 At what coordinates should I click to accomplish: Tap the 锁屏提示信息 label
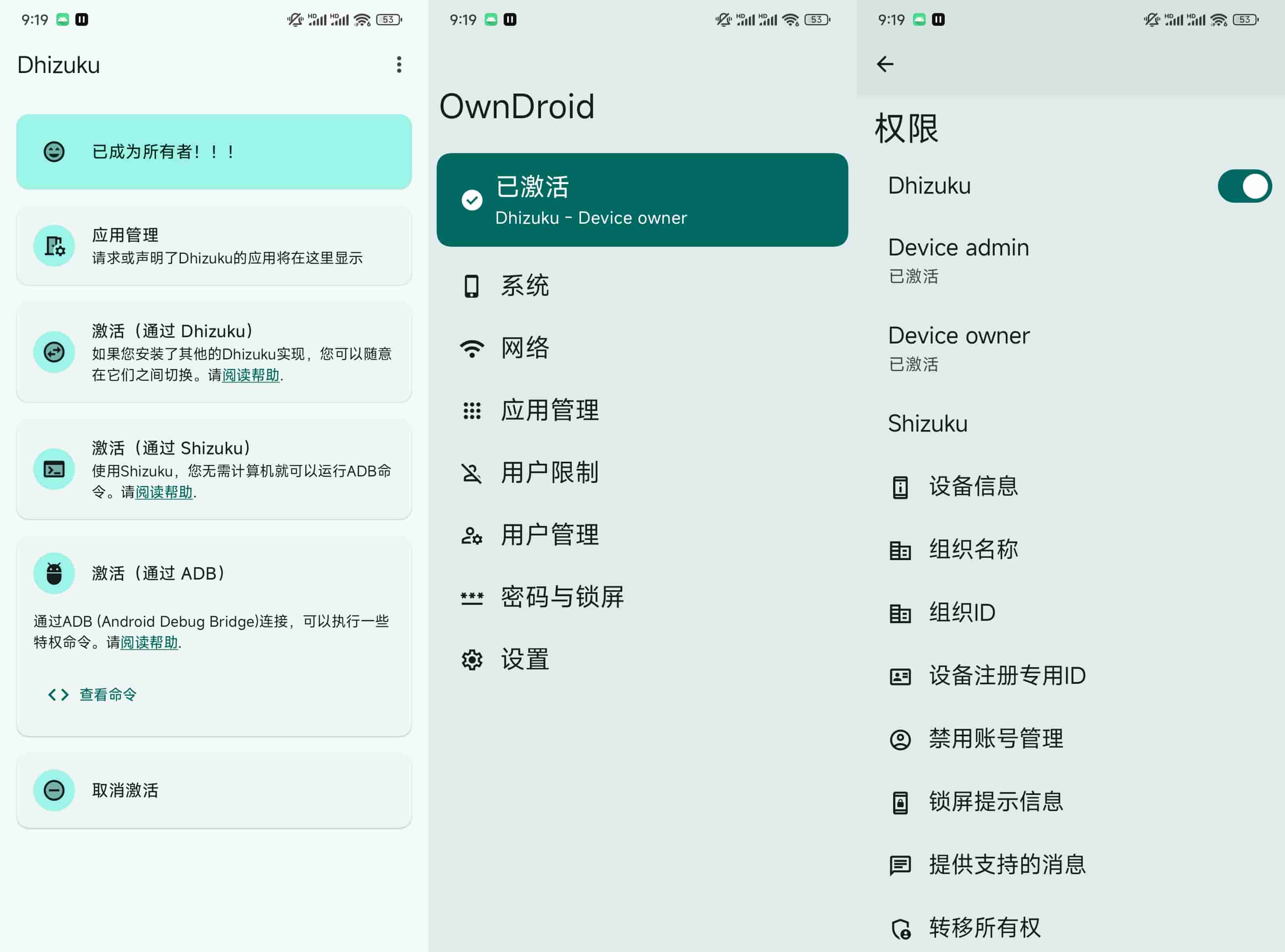pyautogui.click(x=996, y=802)
